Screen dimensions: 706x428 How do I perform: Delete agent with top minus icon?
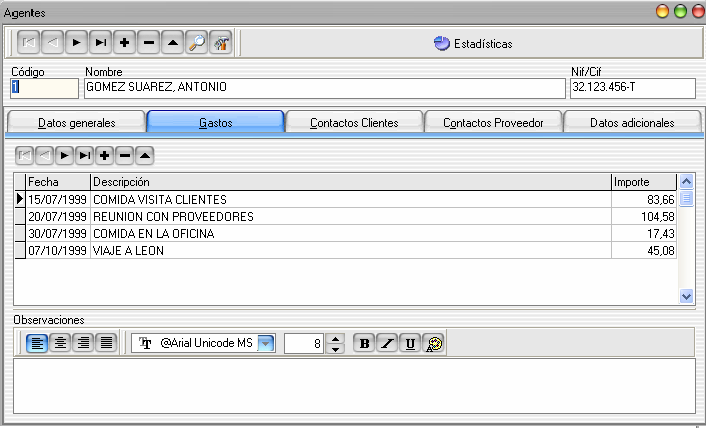click(148, 43)
